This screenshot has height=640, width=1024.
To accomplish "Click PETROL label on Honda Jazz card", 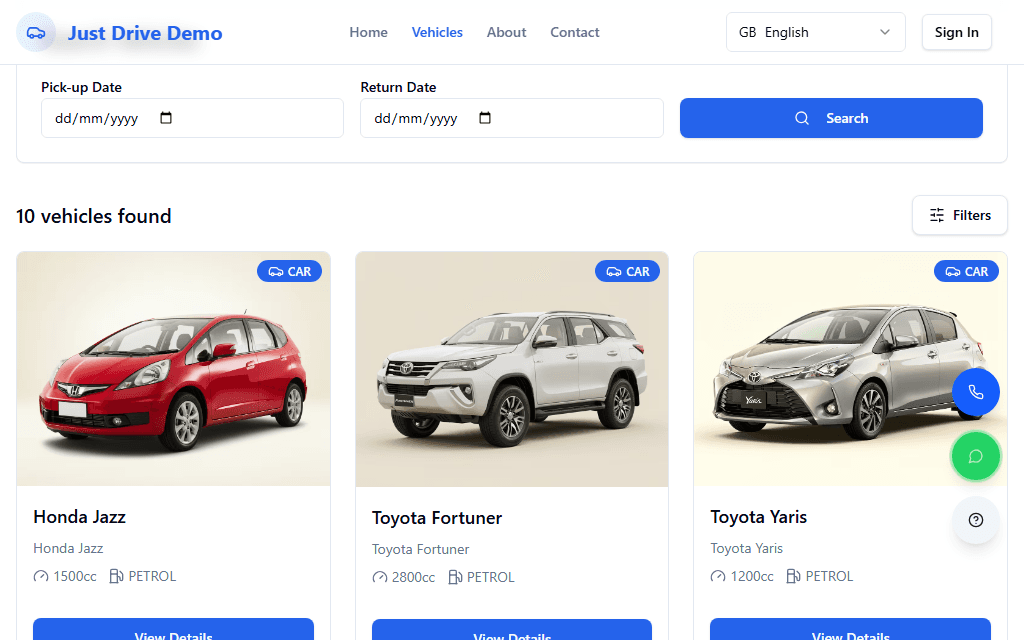I will (x=152, y=576).
